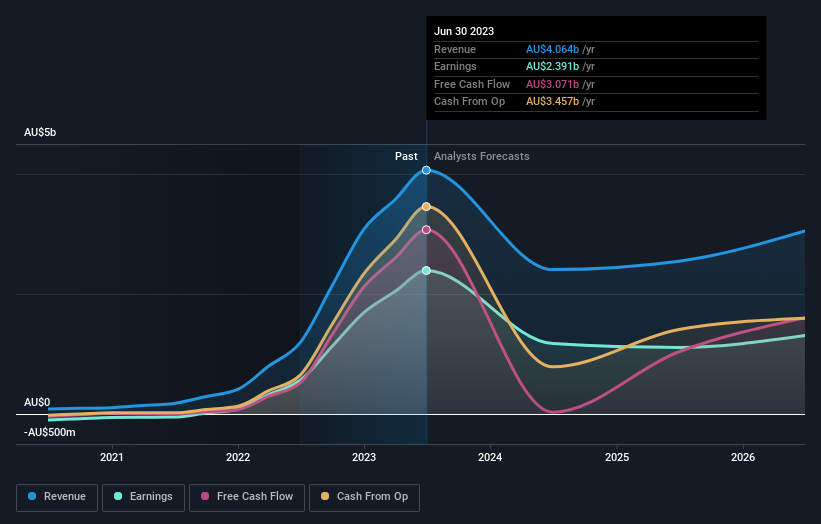
Task: Click the AU$3.457b cash from op value
Action: pyautogui.click(x=552, y=102)
